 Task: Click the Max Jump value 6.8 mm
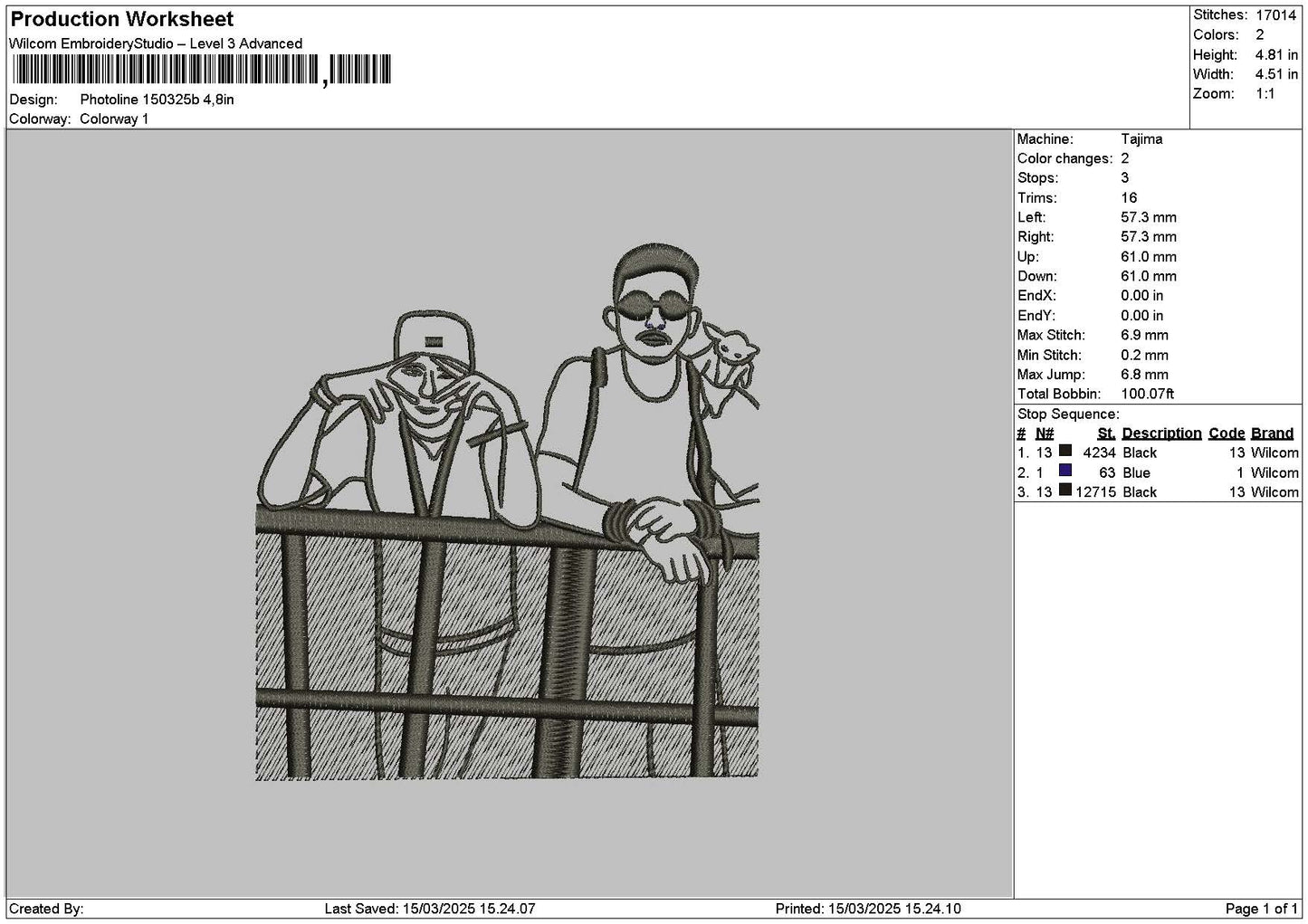pyautogui.click(x=1144, y=375)
